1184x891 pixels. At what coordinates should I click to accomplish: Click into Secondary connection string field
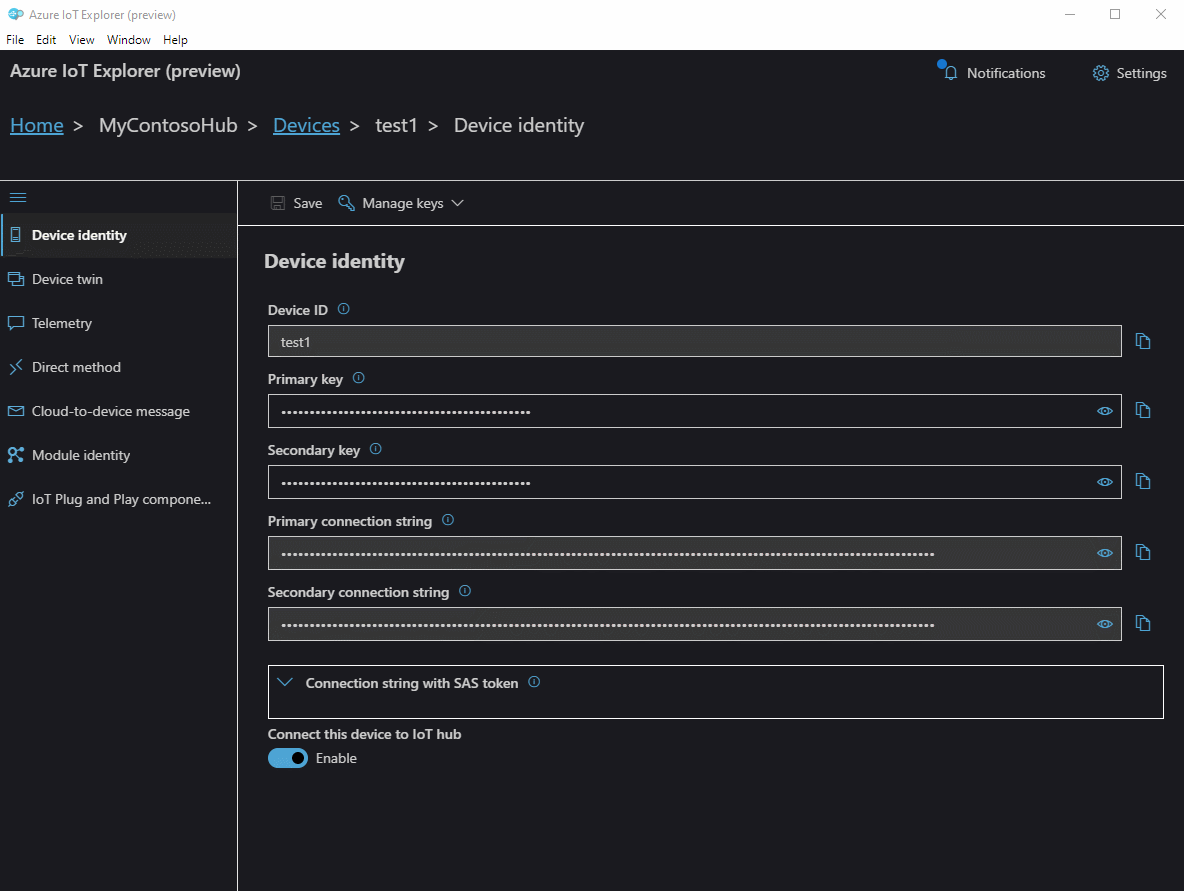695,624
